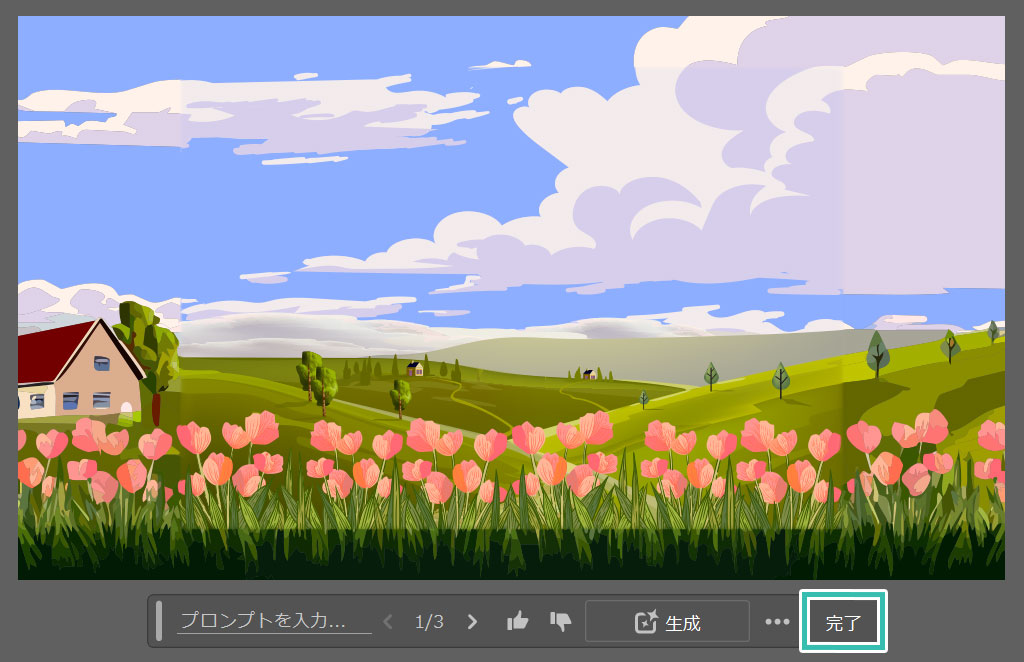This screenshot has height=662, width=1024.
Task: Click the upper window of the red-roofed house
Action: [x=101, y=363]
